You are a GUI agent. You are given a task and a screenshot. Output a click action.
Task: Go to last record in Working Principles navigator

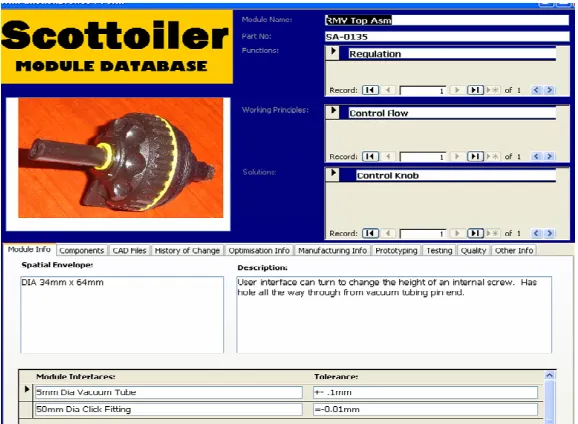tap(475, 157)
